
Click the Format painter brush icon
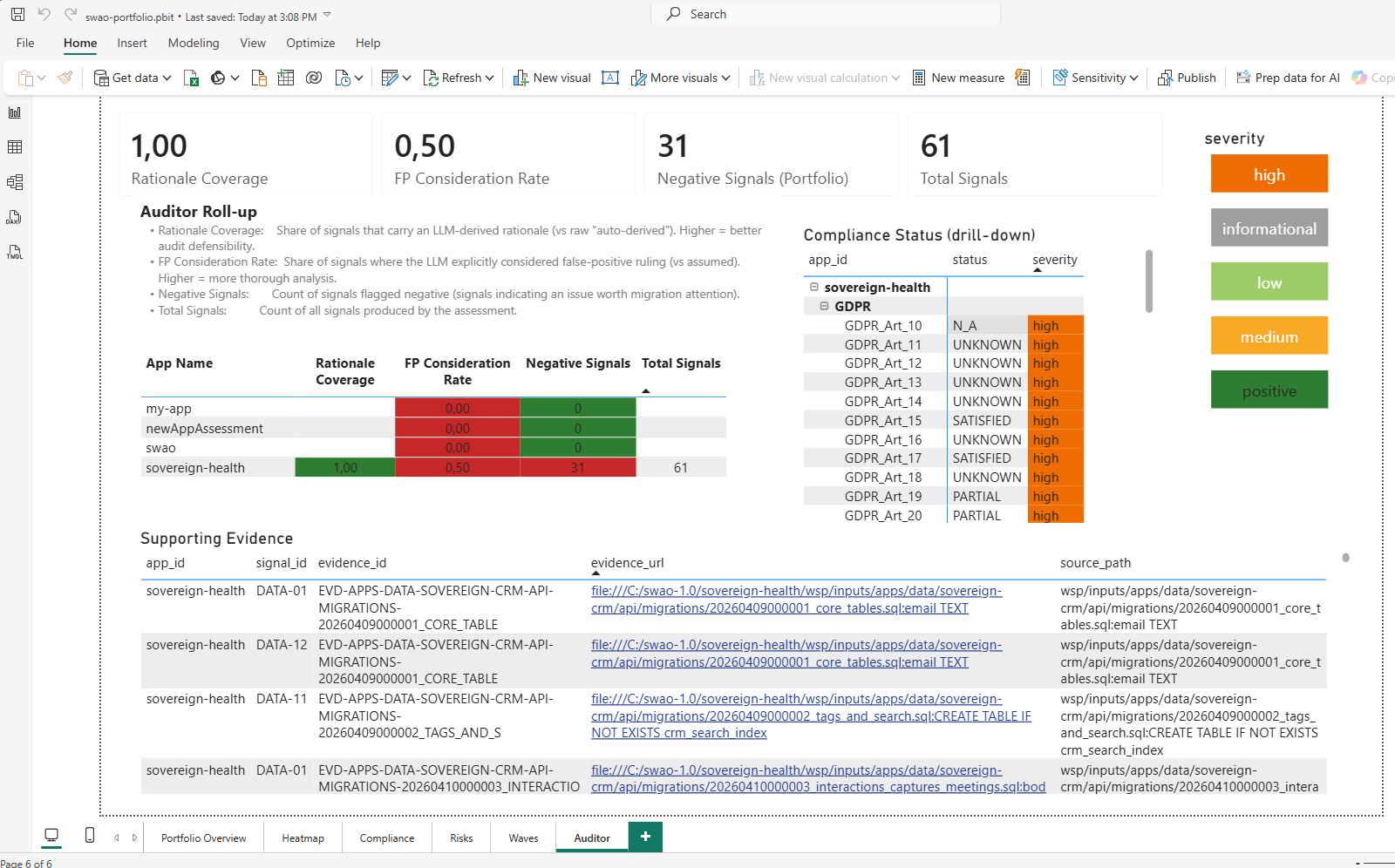pyautogui.click(x=65, y=78)
